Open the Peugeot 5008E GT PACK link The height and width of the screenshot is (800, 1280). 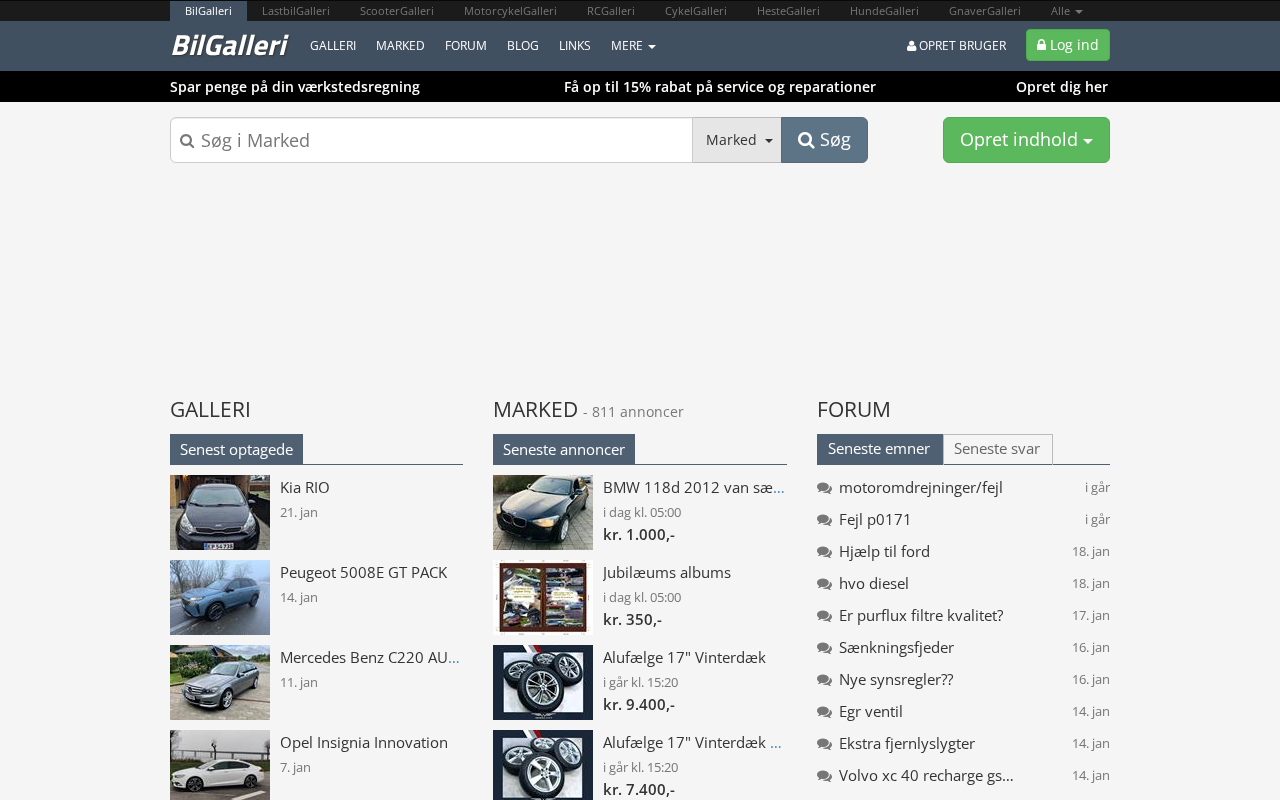(364, 573)
